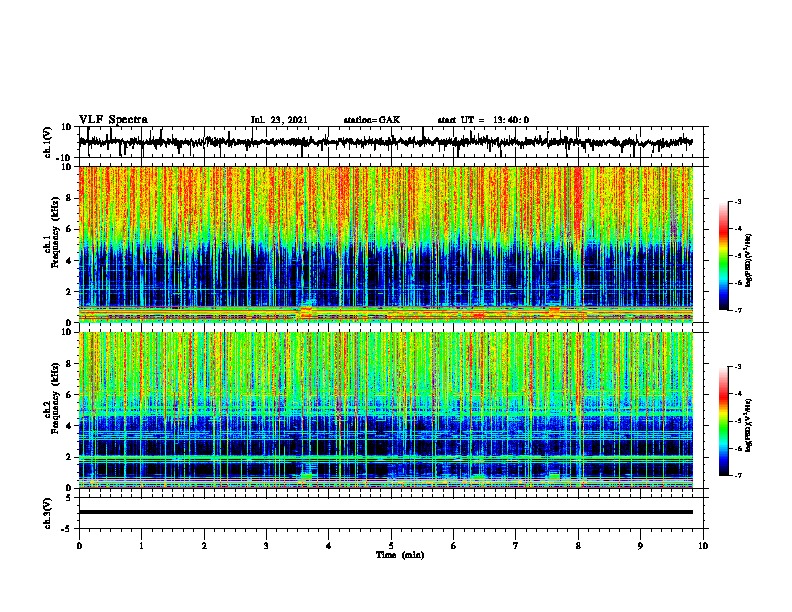Click the "4" frequency tick of ch.2 spectrogram
The height and width of the screenshot is (612, 792).
pos(70,426)
